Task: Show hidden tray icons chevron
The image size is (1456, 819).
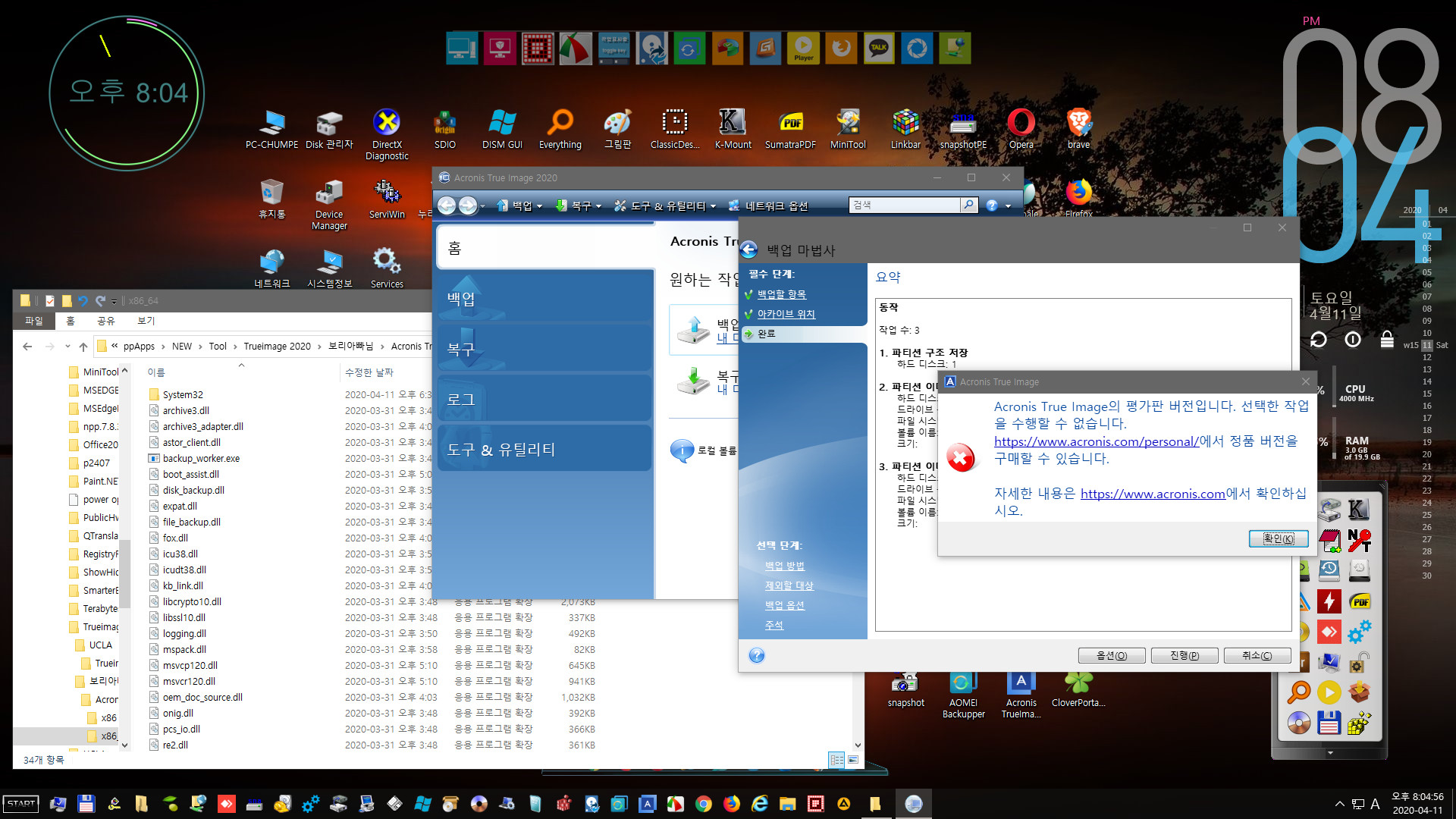Action: [1339, 804]
